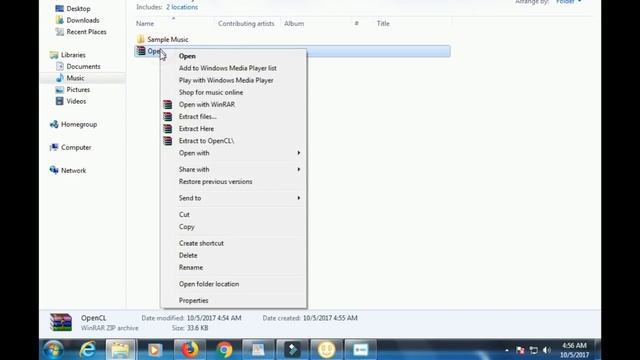This screenshot has height=360, width=640.
Task: Click WinRAR icon beside Extract Here
Action: (x=168, y=129)
